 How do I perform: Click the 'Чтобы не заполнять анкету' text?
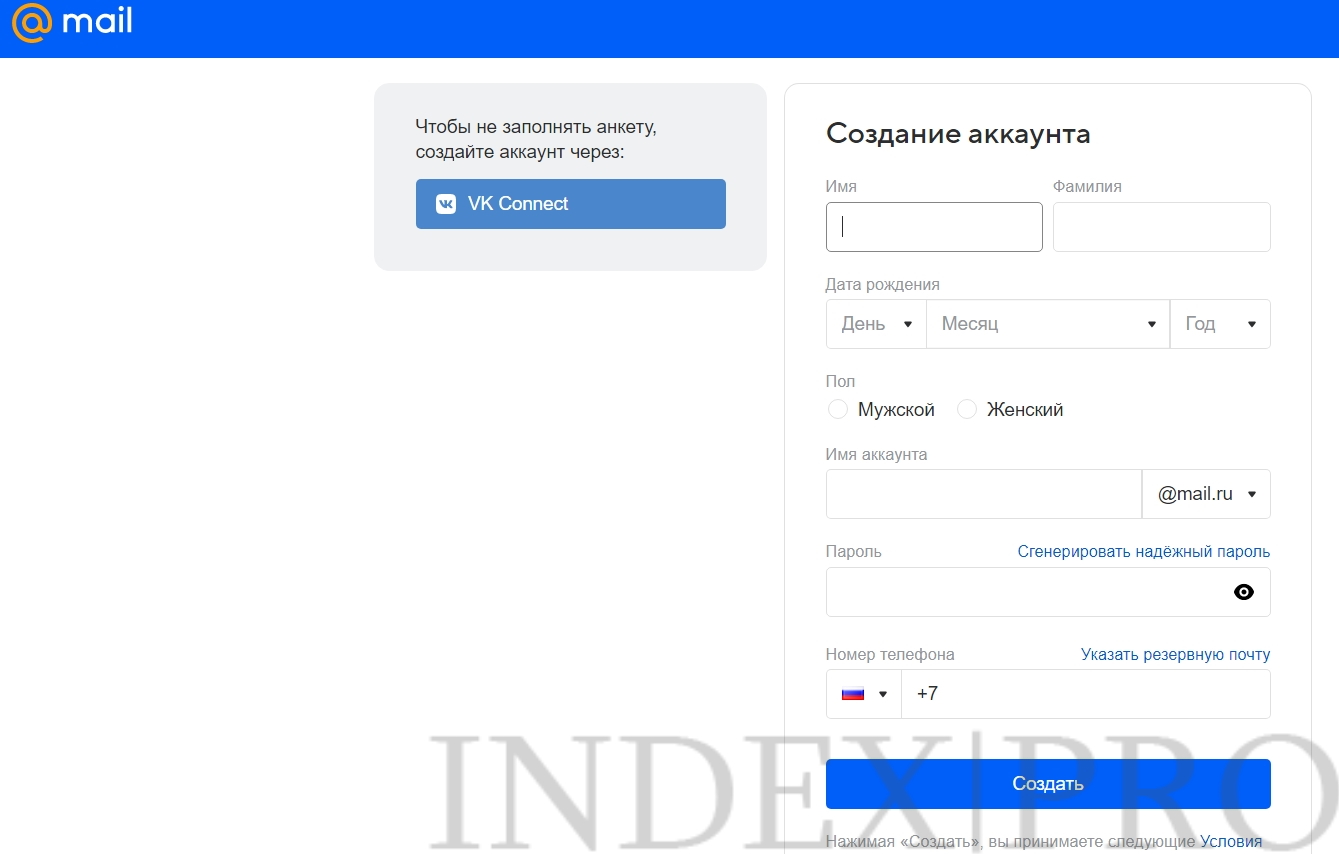pyautogui.click(x=536, y=127)
